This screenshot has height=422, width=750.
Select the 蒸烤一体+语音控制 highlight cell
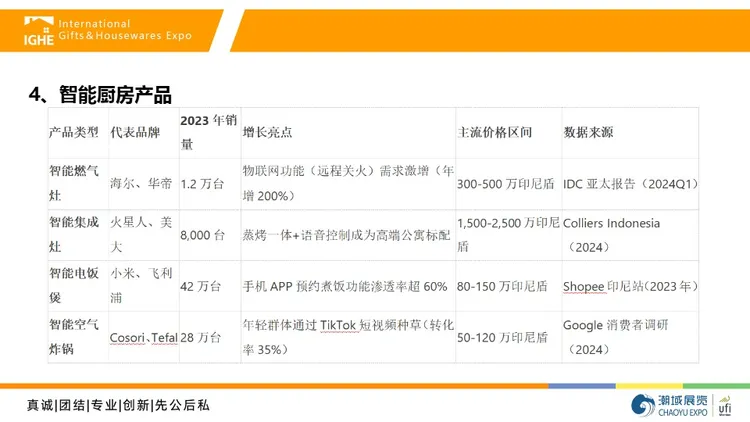point(346,235)
